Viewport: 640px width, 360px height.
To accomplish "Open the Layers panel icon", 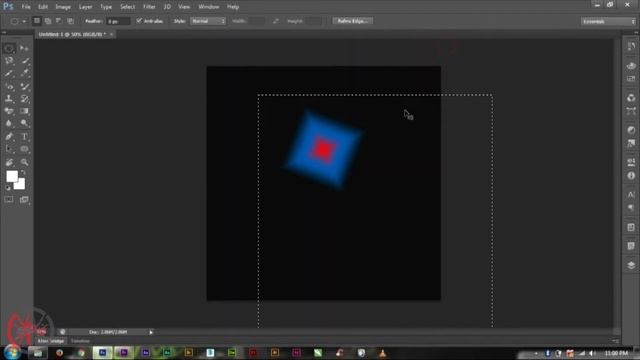I will point(631,265).
